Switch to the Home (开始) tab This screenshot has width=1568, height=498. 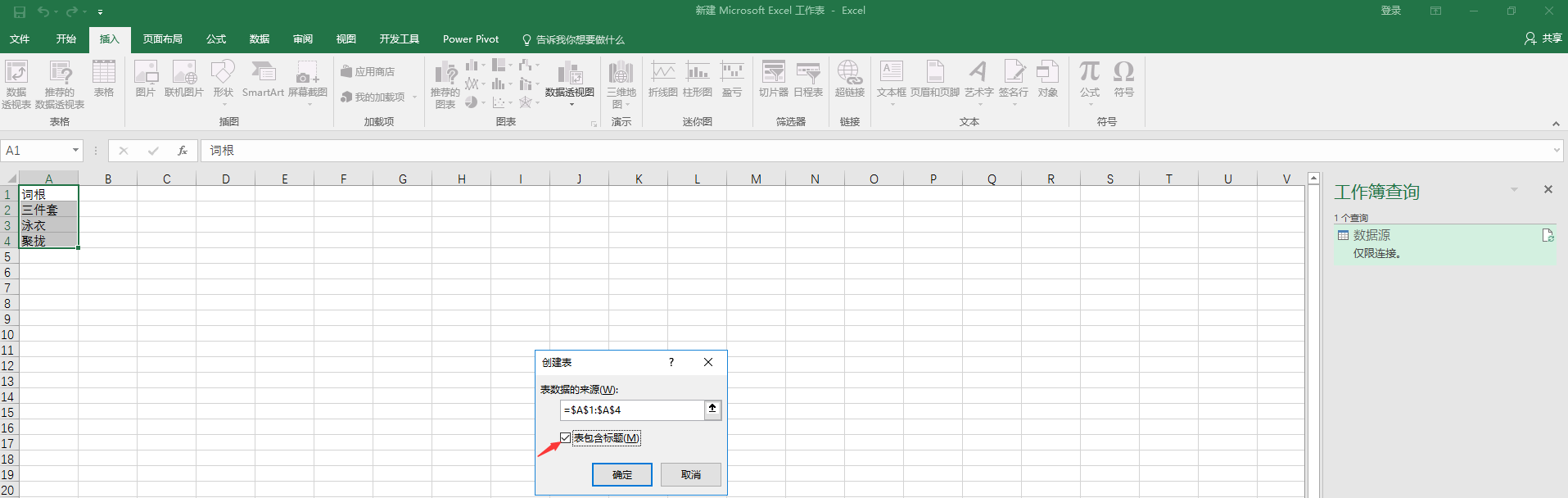pos(66,39)
